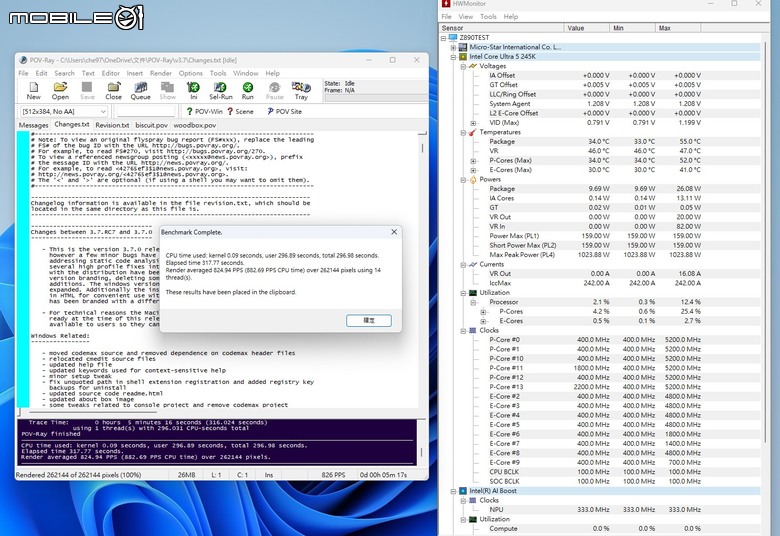This screenshot has width=780, height=536.
Task: Open HWMonitor Tools menu
Action: [488, 16]
